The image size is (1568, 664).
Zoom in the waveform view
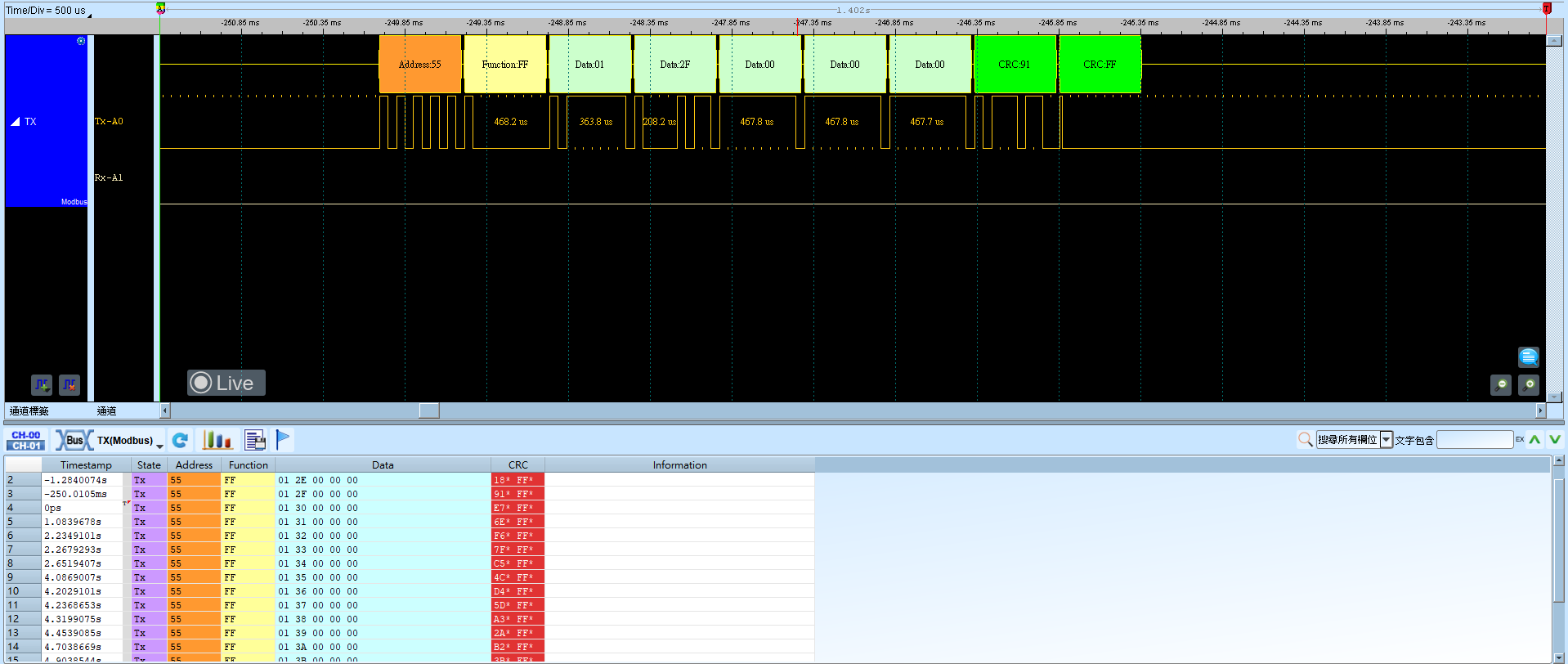(x=1529, y=384)
